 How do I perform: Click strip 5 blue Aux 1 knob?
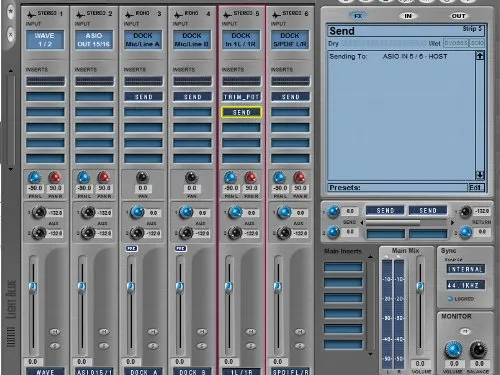coord(235,212)
